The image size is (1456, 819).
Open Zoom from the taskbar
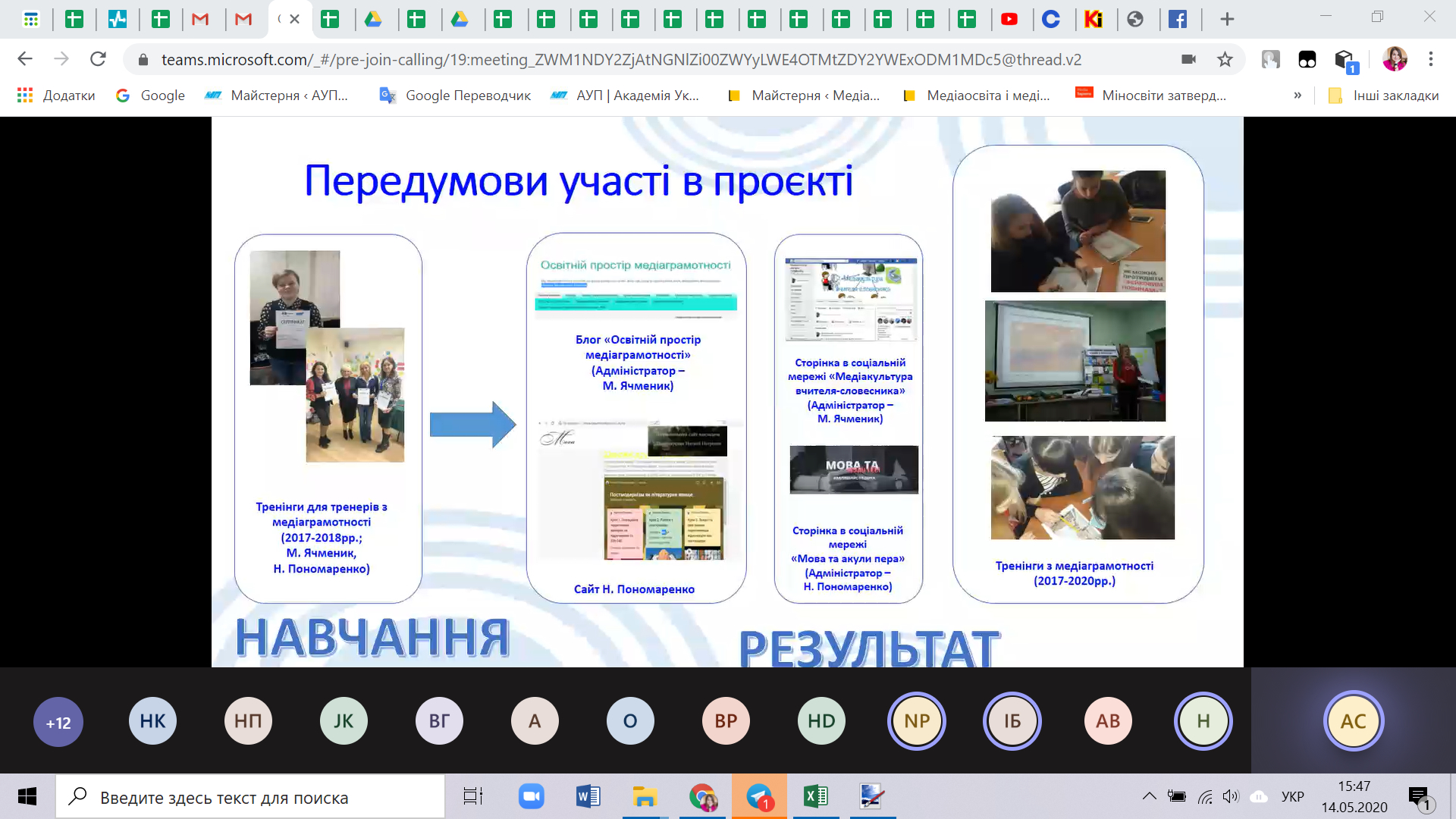click(x=531, y=796)
